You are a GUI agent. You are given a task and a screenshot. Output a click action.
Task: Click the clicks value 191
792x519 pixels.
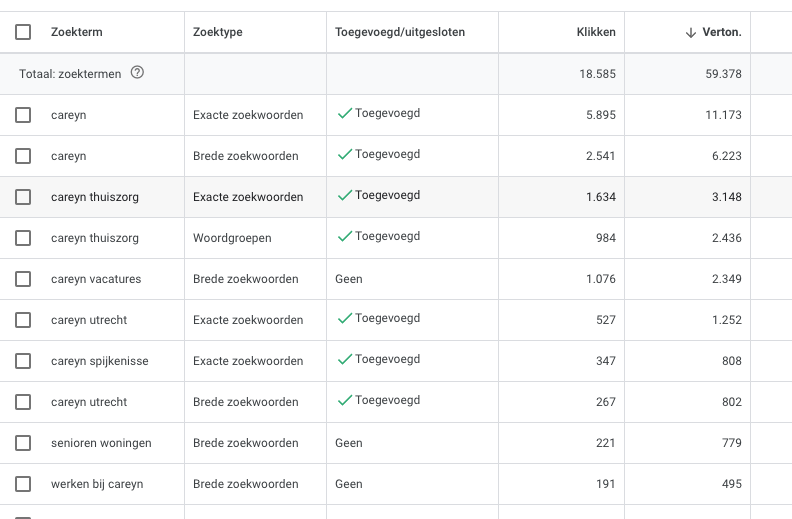click(606, 484)
